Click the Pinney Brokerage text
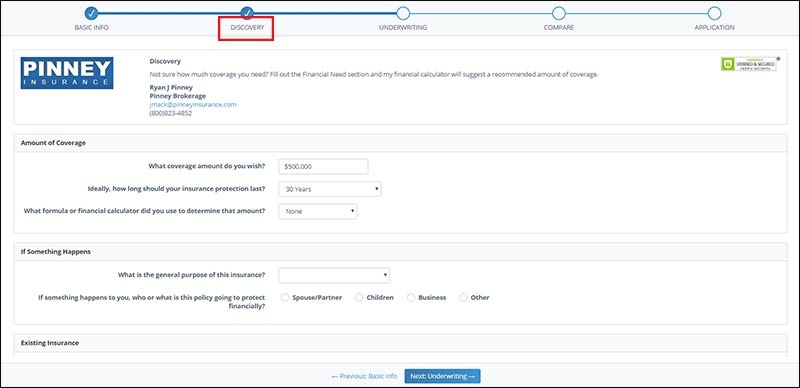The height and width of the screenshot is (388, 800). (178, 96)
